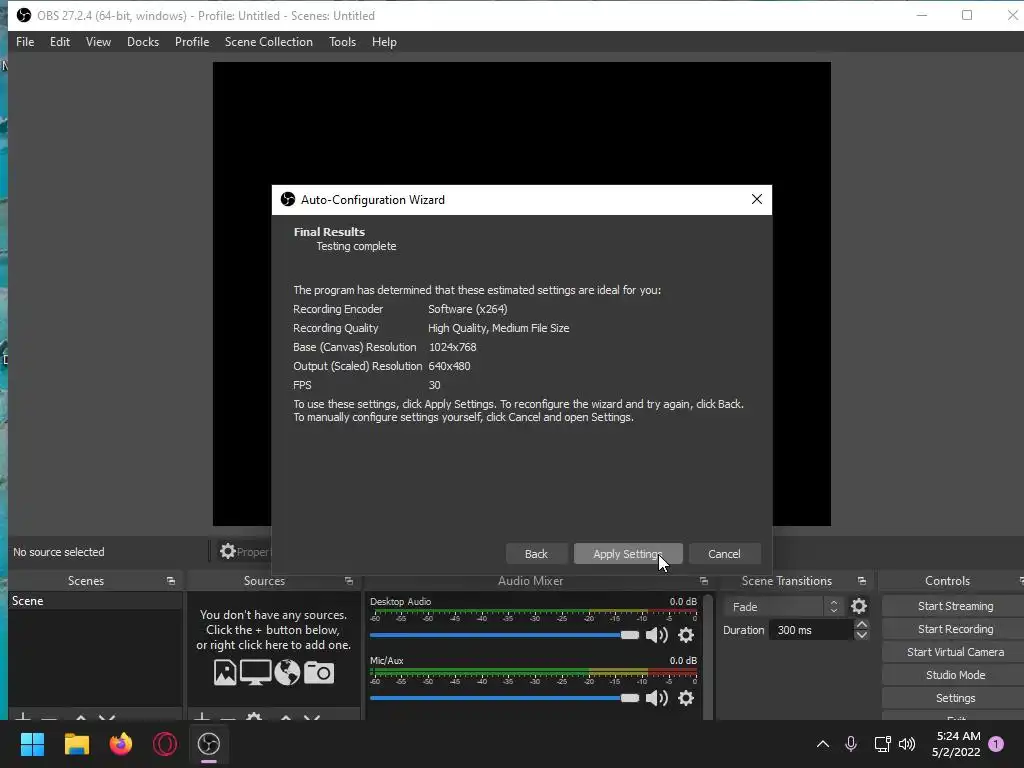Click the '640x480' output resolution value
The height and width of the screenshot is (768, 1024).
point(449,366)
